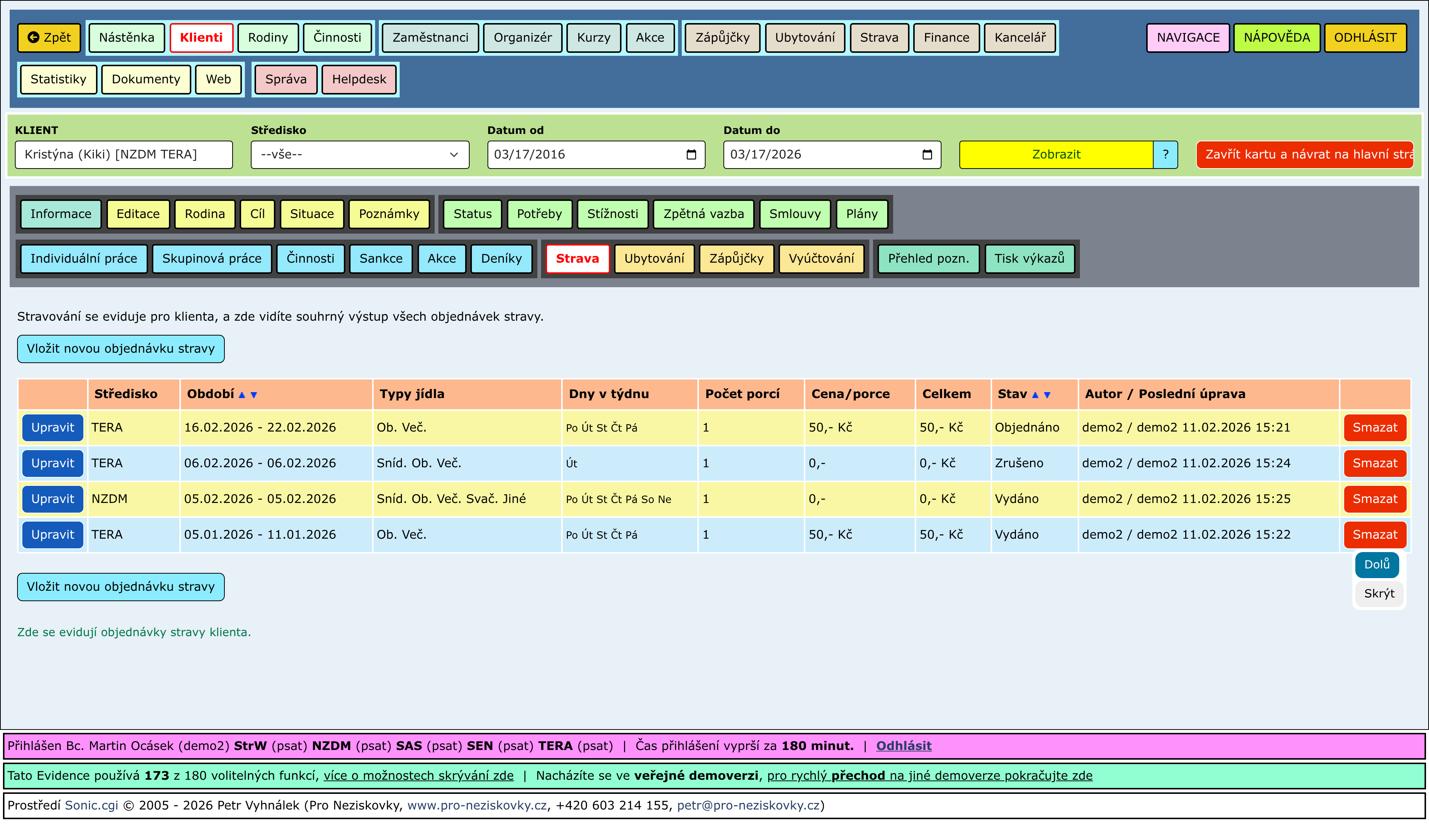Open the Finance main menu item
The height and width of the screenshot is (840, 1429).
click(x=946, y=38)
